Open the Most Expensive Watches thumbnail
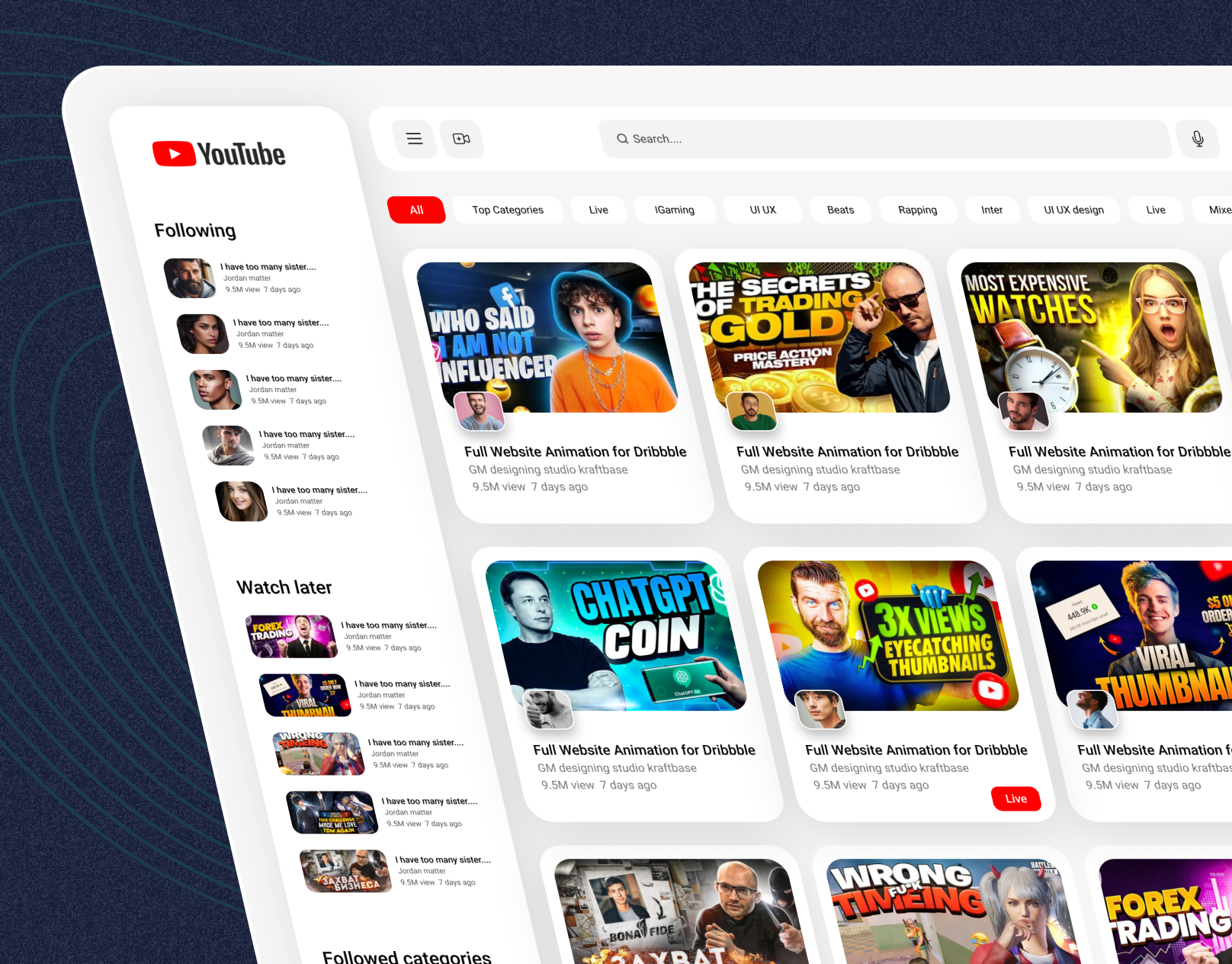The width and height of the screenshot is (1232, 964). click(x=1091, y=337)
